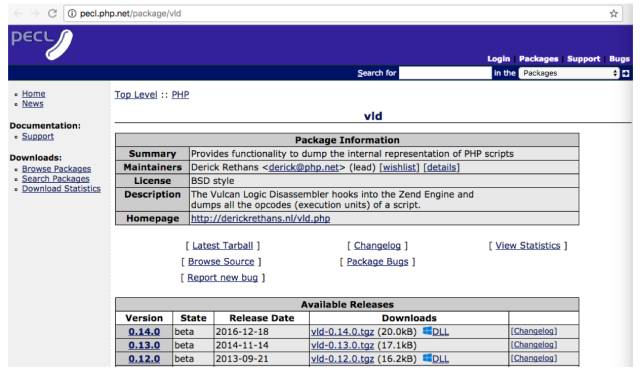
Task: Click Windows DLL icon for 0.12.0
Action: pyautogui.click(x=427, y=358)
